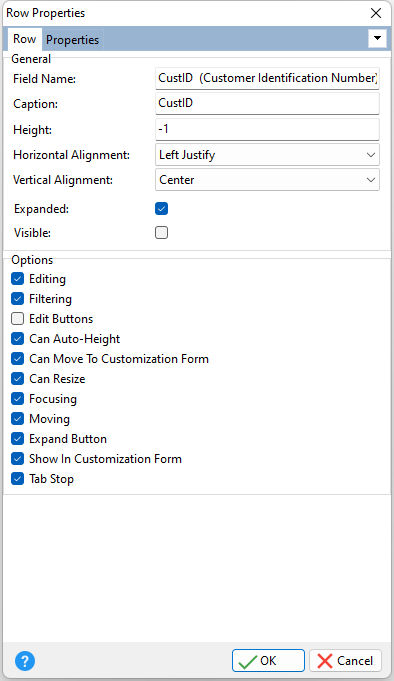Open the Horizontal Alignment dropdown
The width and height of the screenshot is (394, 681).
pyautogui.click(x=267, y=155)
